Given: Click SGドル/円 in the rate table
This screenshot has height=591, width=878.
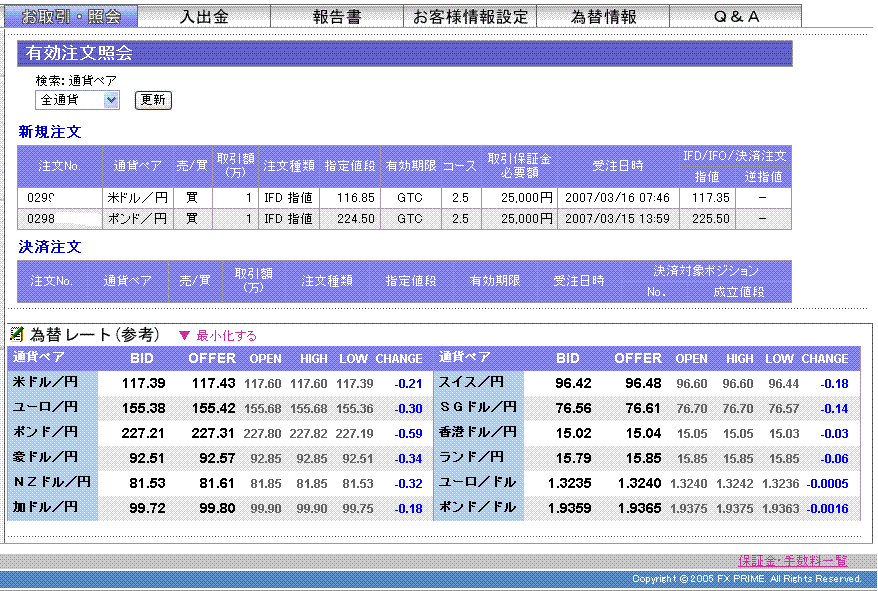Looking at the screenshot, I should [x=478, y=407].
